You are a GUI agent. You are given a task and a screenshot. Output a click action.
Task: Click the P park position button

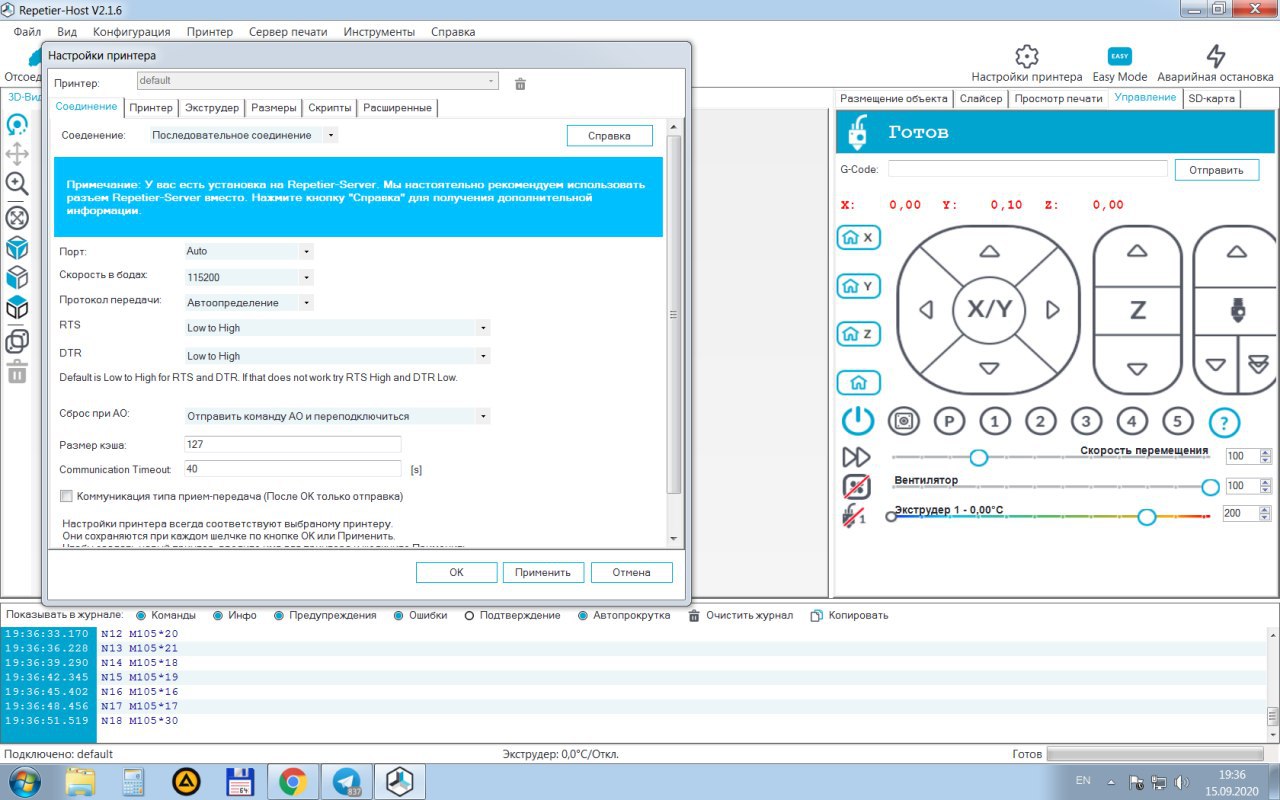tap(949, 421)
